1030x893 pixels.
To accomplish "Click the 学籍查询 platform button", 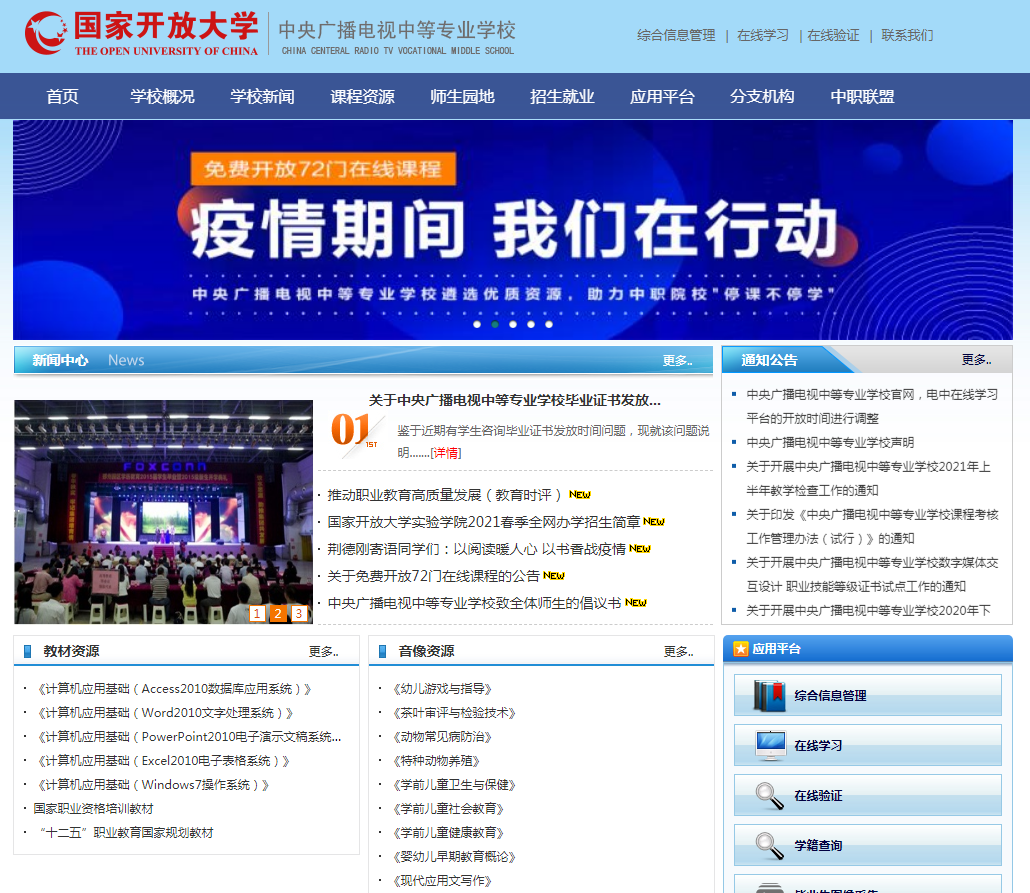I will pyautogui.click(x=868, y=845).
